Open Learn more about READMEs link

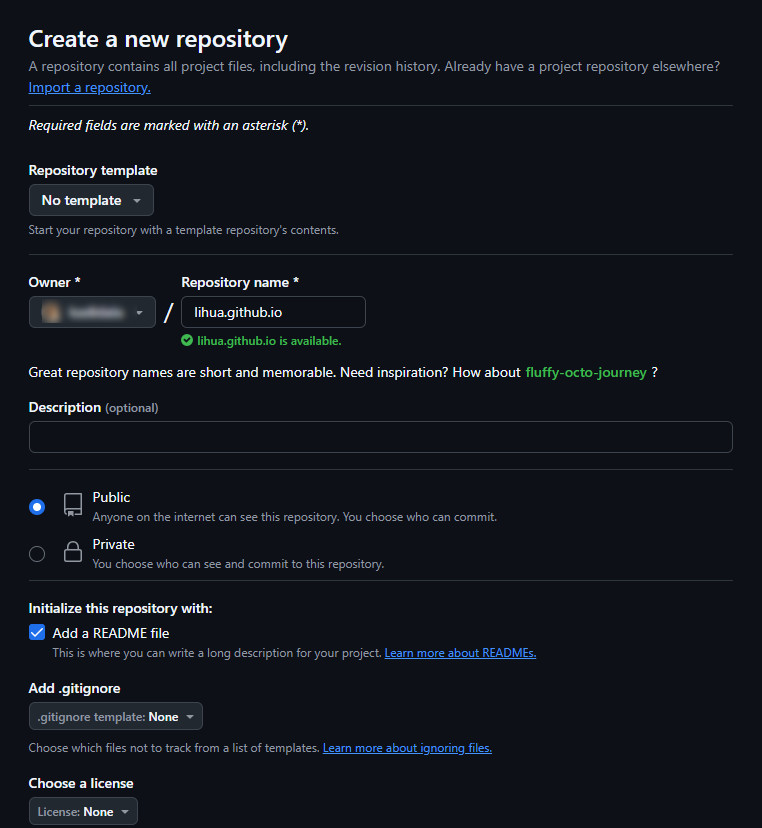pyautogui.click(x=460, y=653)
